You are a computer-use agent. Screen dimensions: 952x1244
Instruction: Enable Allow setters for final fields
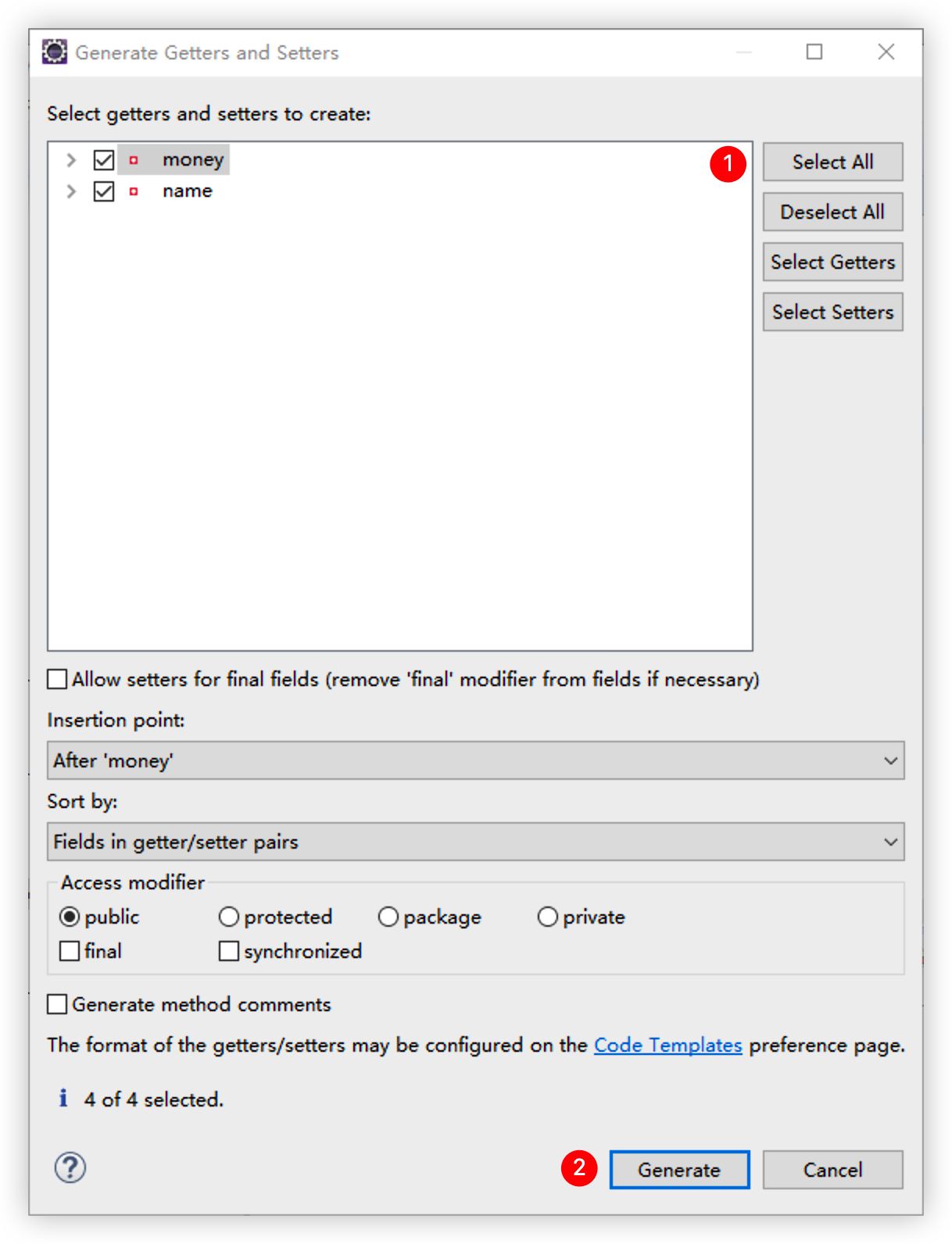(x=57, y=679)
